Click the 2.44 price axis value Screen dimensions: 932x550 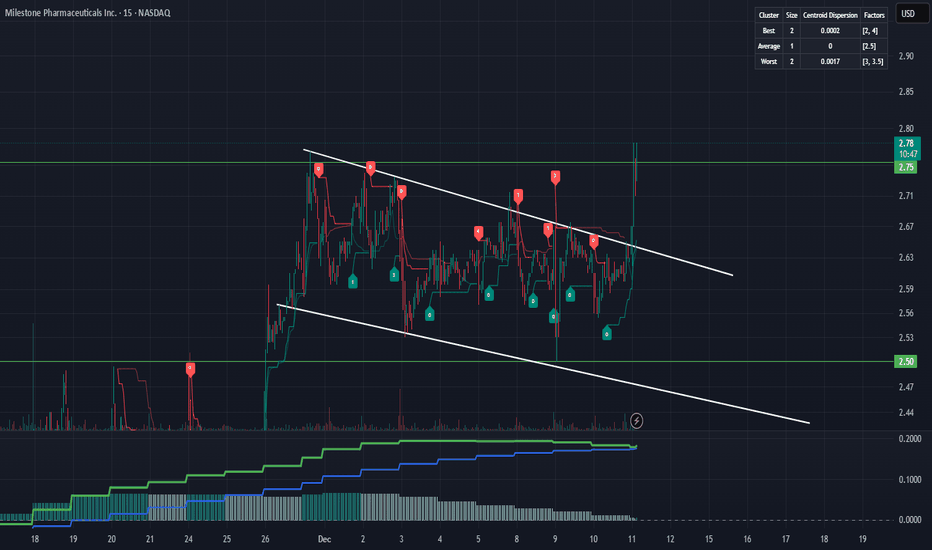coord(906,413)
